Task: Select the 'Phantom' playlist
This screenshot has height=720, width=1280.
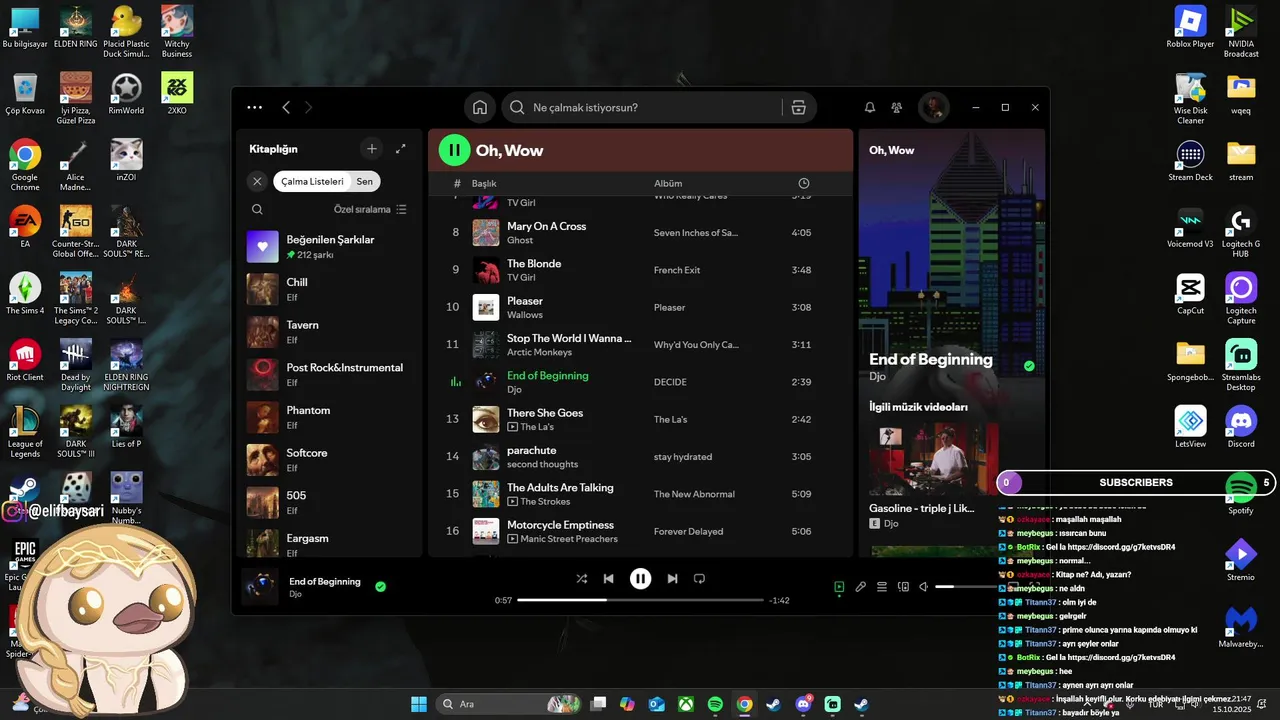Action: 329,417
